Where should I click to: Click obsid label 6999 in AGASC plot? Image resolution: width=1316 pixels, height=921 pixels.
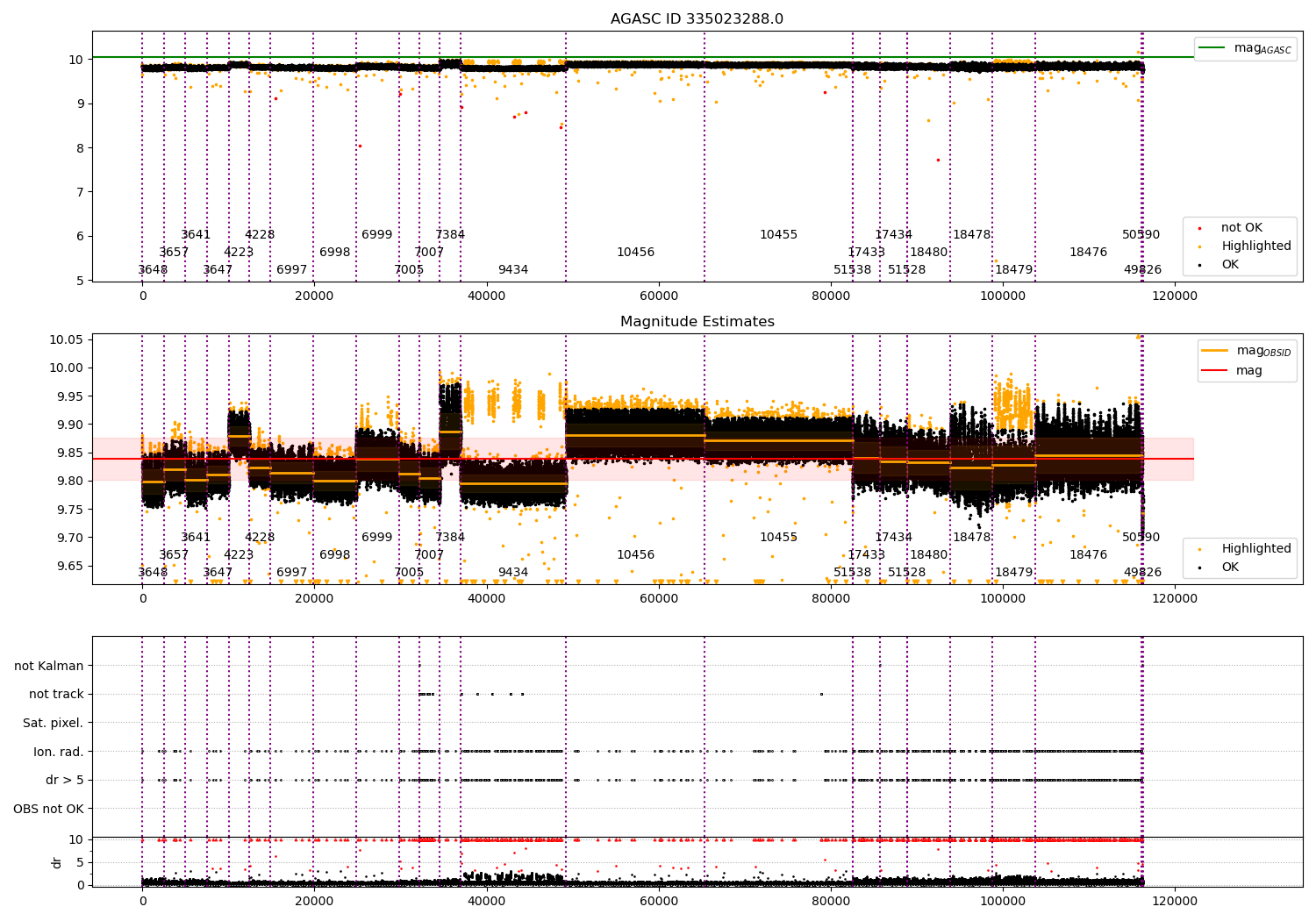tap(377, 235)
